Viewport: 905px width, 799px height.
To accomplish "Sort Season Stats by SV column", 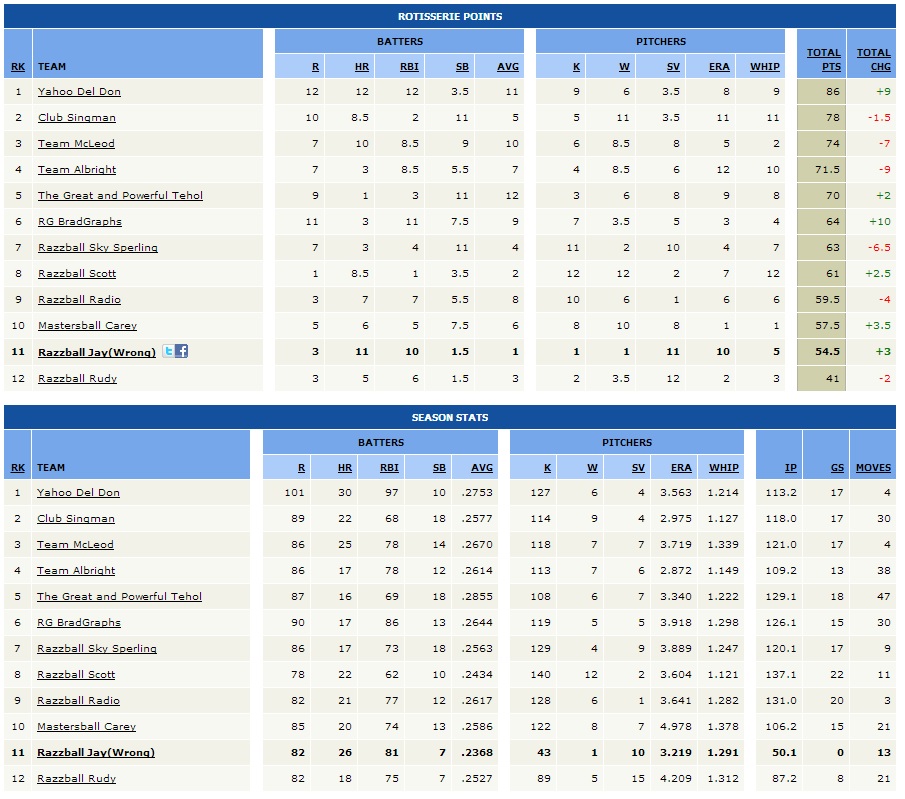I will (x=638, y=468).
